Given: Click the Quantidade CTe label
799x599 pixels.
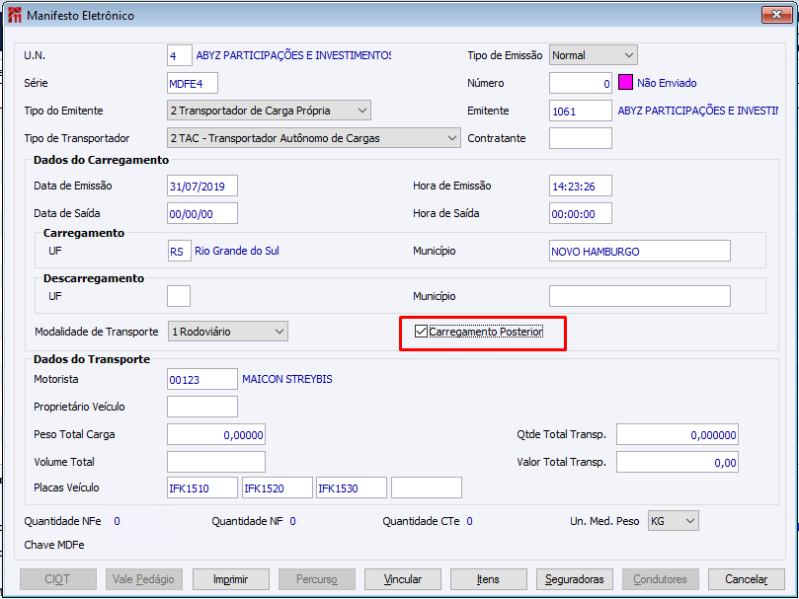Looking at the screenshot, I should pyautogui.click(x=421, y=521).
